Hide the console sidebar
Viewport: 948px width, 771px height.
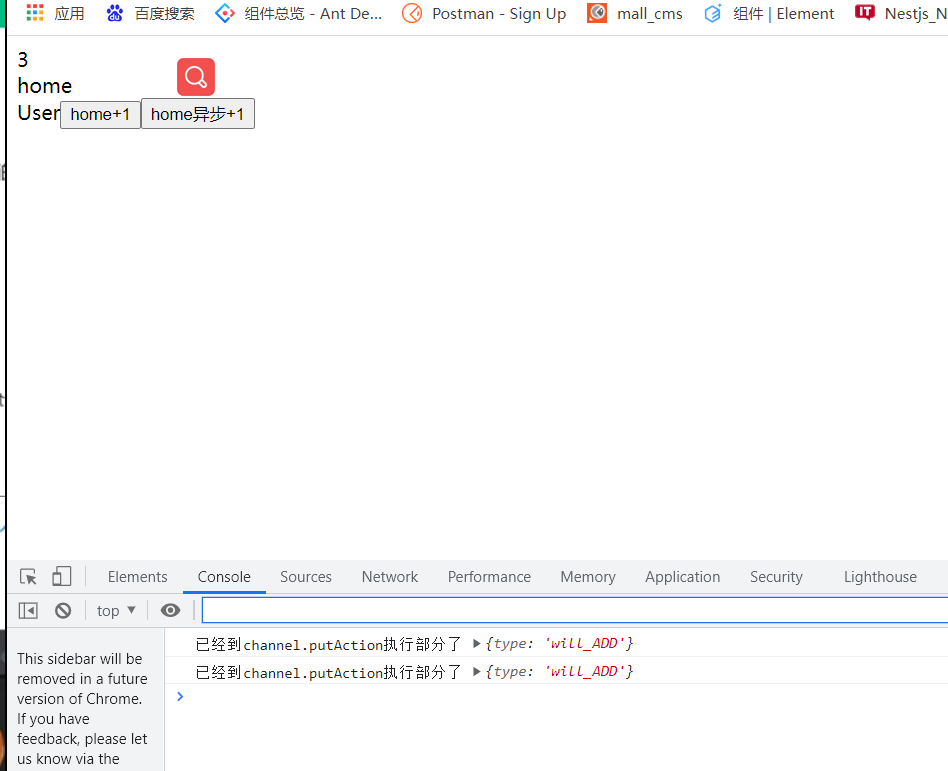28,611
